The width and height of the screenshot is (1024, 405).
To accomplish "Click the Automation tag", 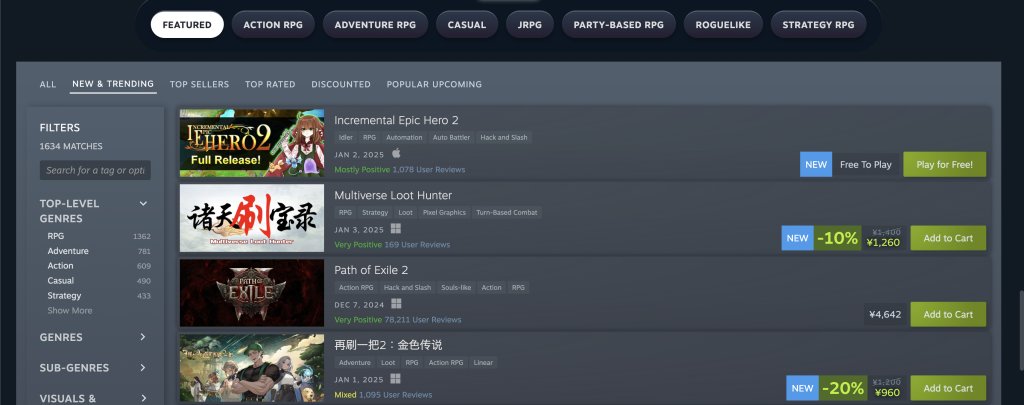I will [404, 138].
